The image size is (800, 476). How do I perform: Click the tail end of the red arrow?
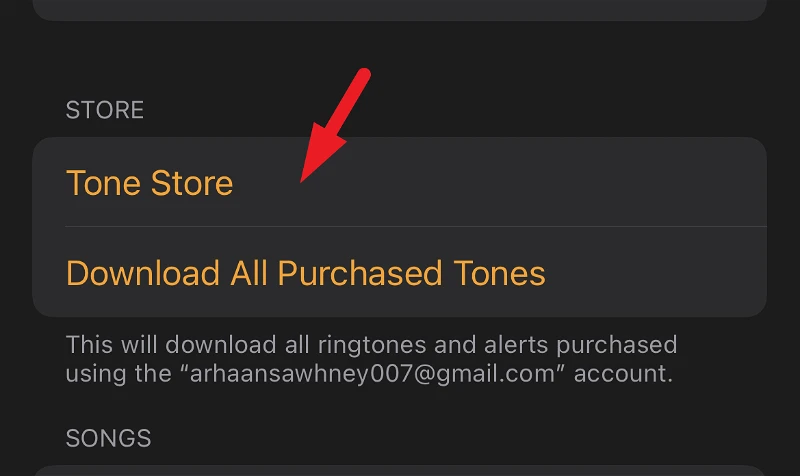[364, 74]
